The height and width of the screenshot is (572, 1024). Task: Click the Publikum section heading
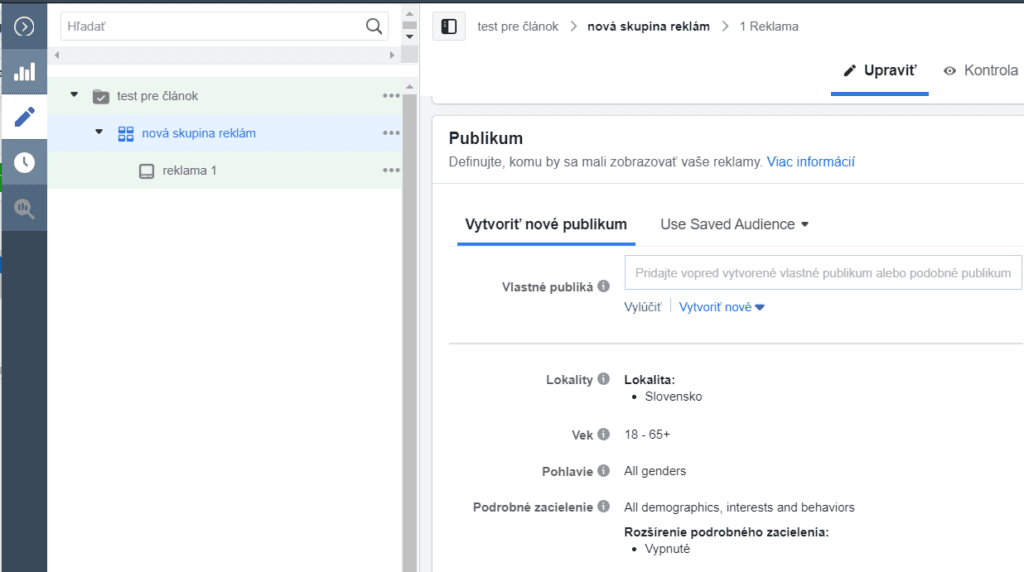[486, 138]
